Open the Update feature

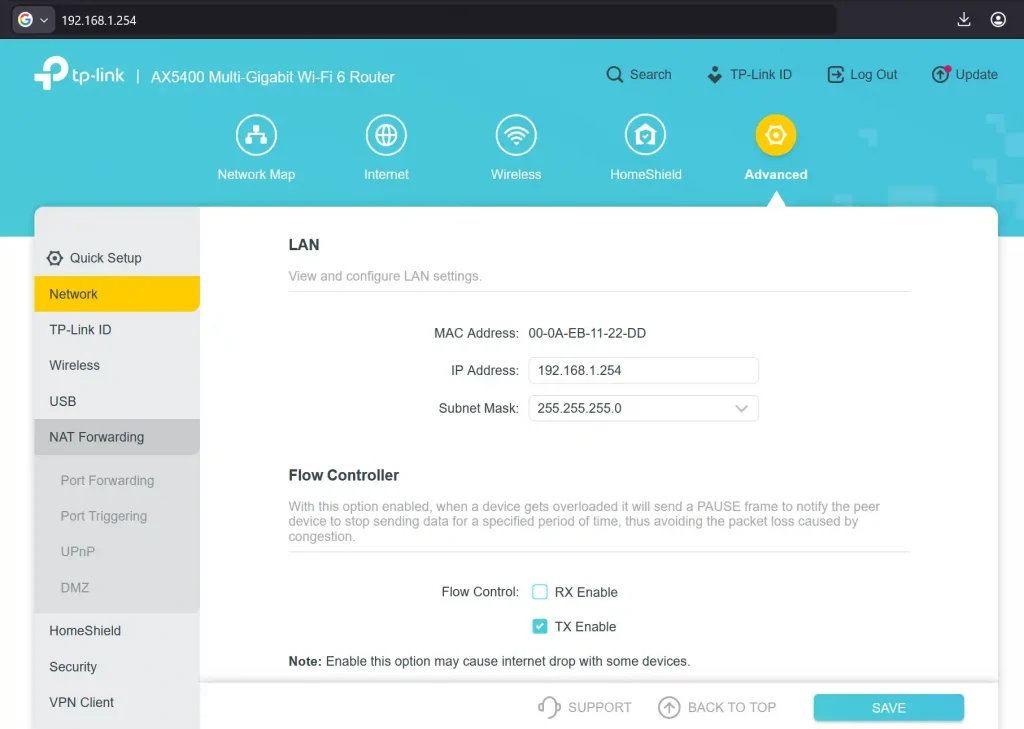(x=964, y=74)
